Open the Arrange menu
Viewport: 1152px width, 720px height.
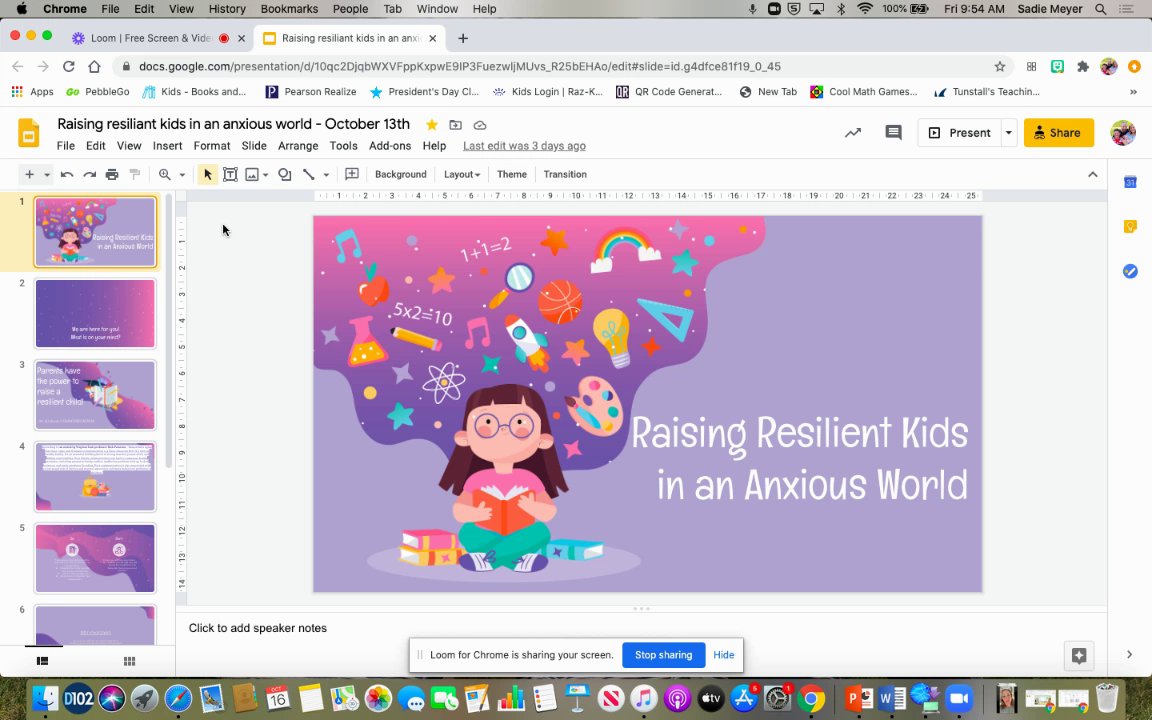pos(298,146)
